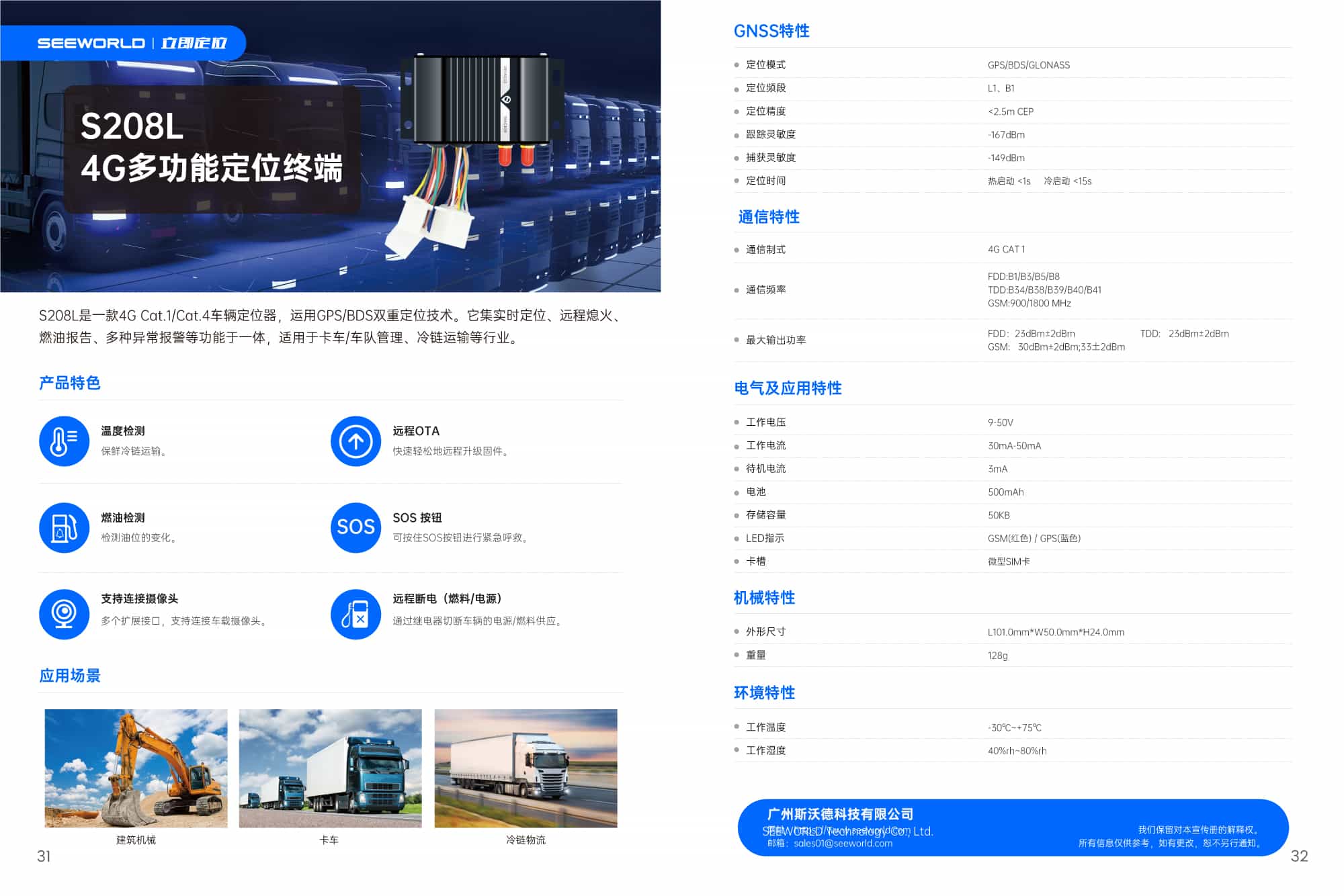Click the camera connection webcam icon
This screenshot has height=896, width=1344.
pyautogui.click(x=64, y=614)
